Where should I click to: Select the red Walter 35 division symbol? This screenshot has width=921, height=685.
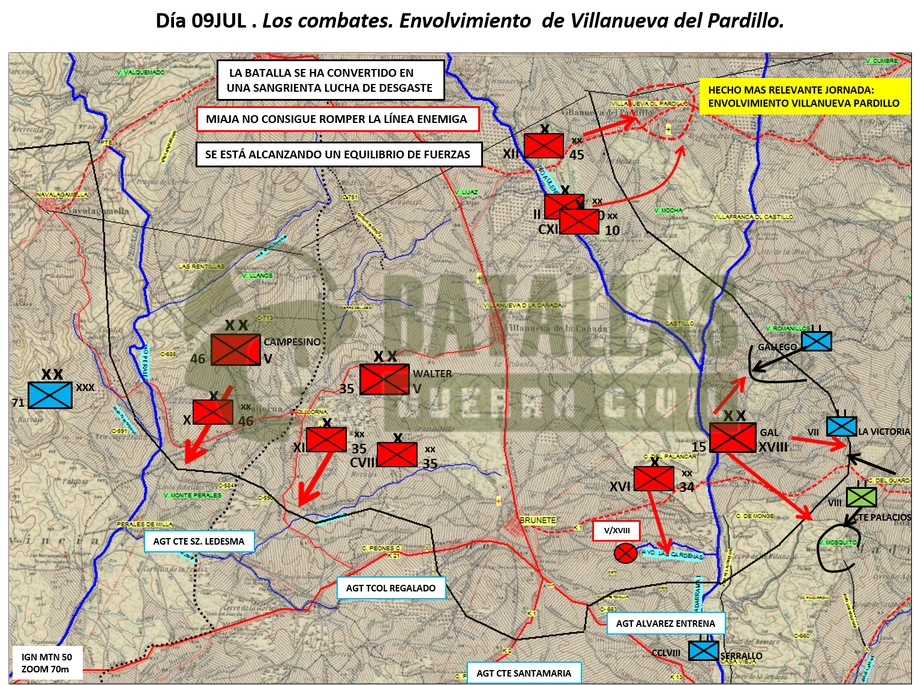click(384, 379)
